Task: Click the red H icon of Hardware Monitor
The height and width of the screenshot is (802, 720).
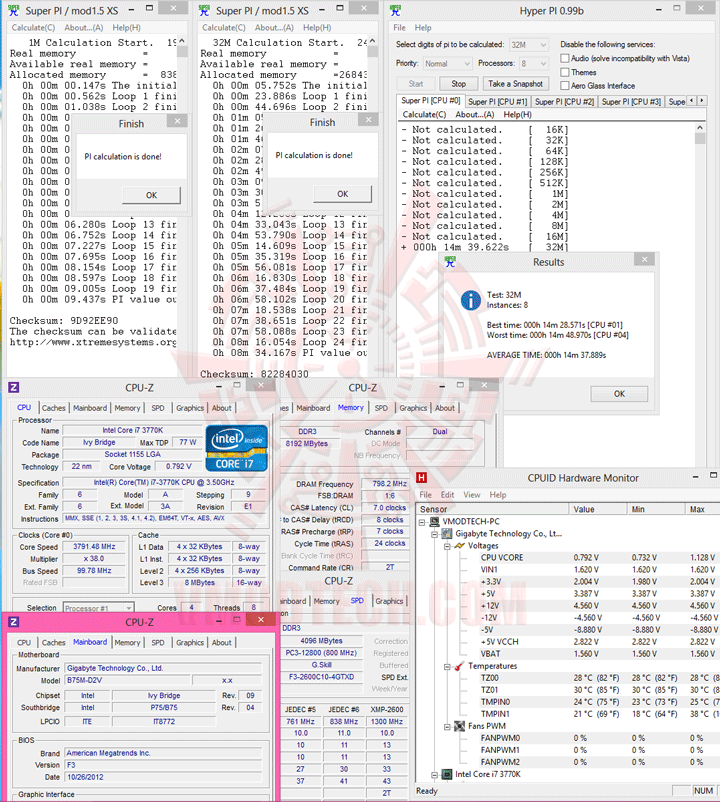Action: (x=421, y=478)
